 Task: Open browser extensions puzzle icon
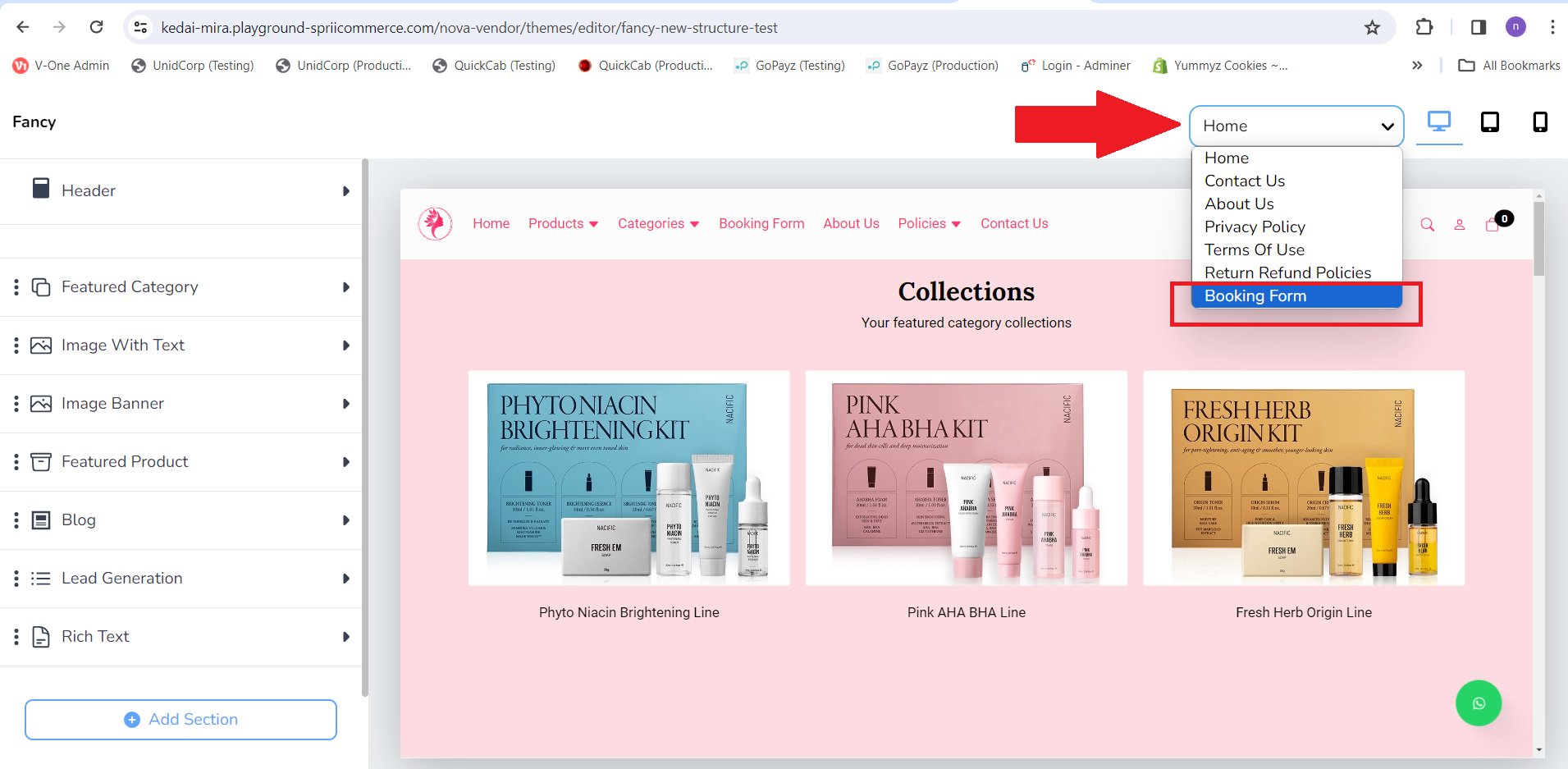pos(1424,27)
